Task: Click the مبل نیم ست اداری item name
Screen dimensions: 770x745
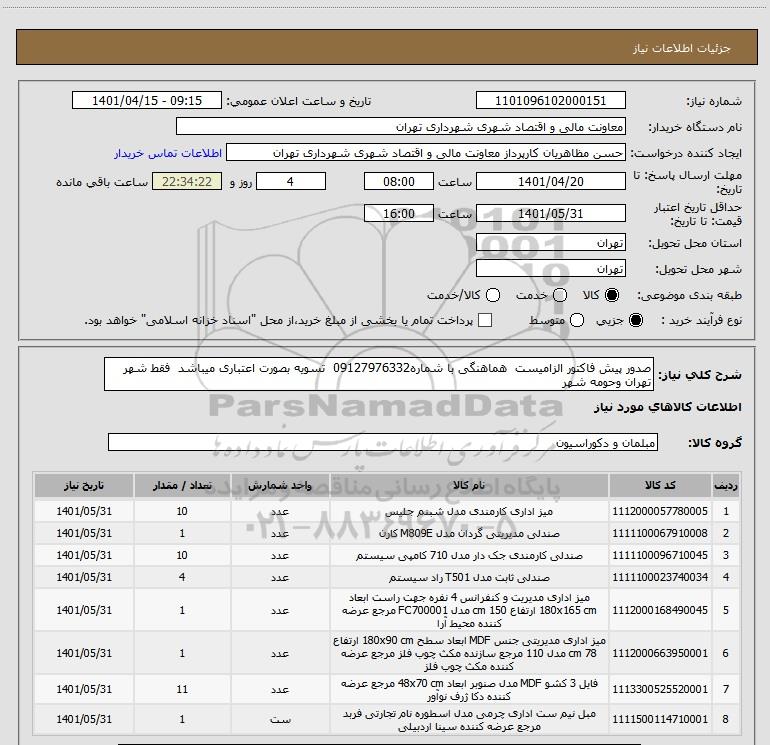Action: tap(469, 719)
